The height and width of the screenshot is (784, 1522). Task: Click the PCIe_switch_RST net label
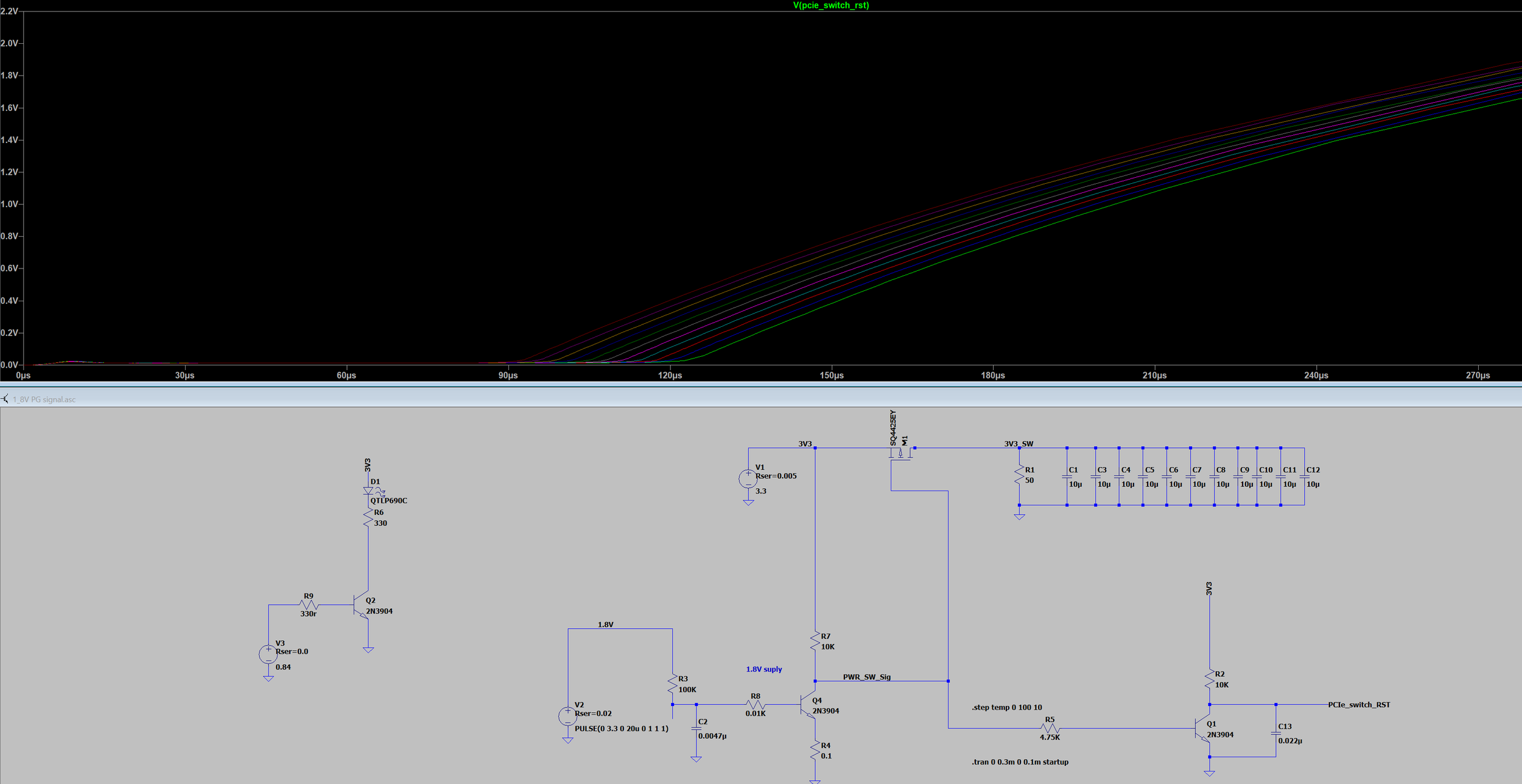pos(1359,705)
